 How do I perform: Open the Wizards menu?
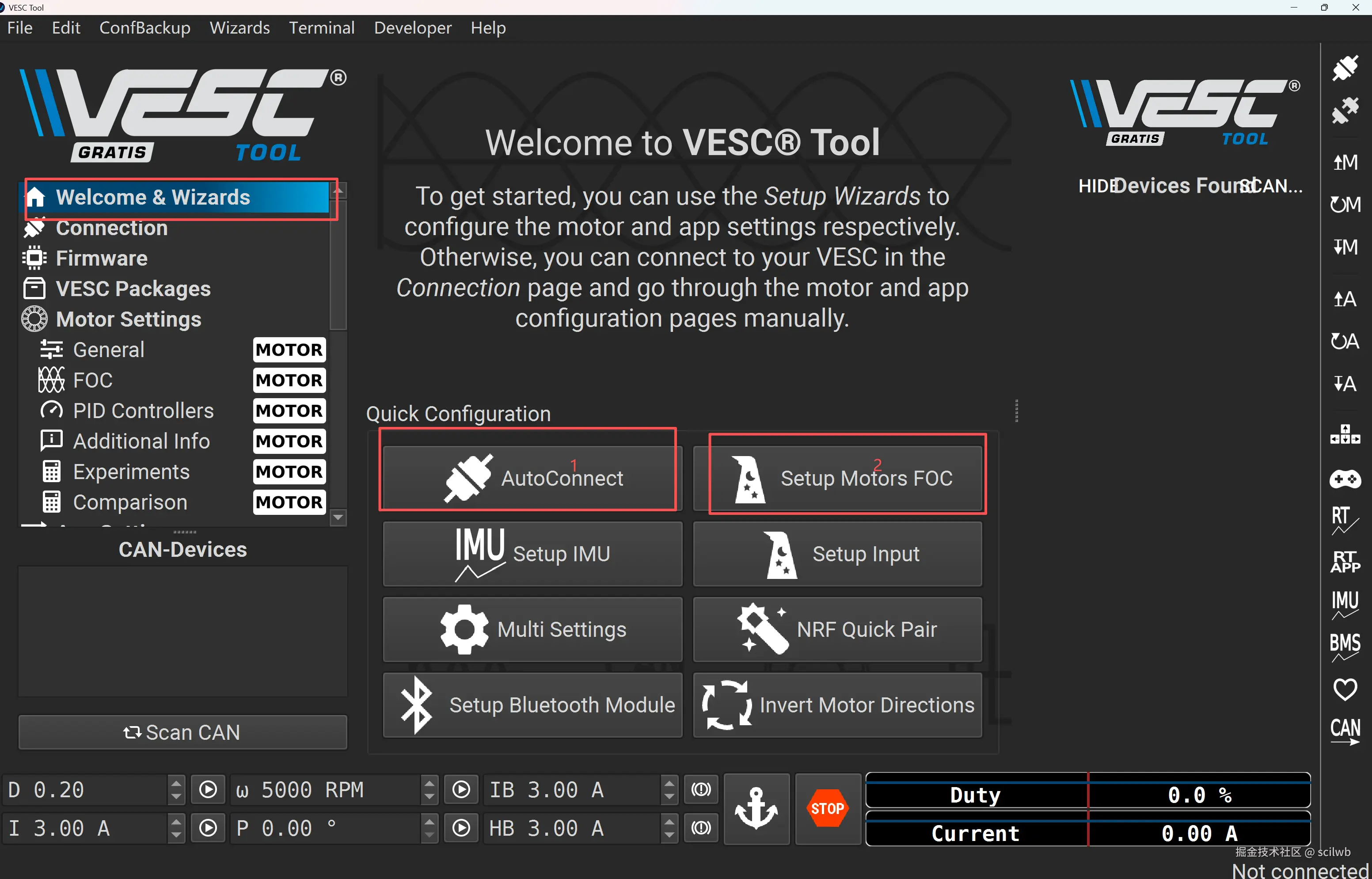pyautogui.click(x=239, y=27)
